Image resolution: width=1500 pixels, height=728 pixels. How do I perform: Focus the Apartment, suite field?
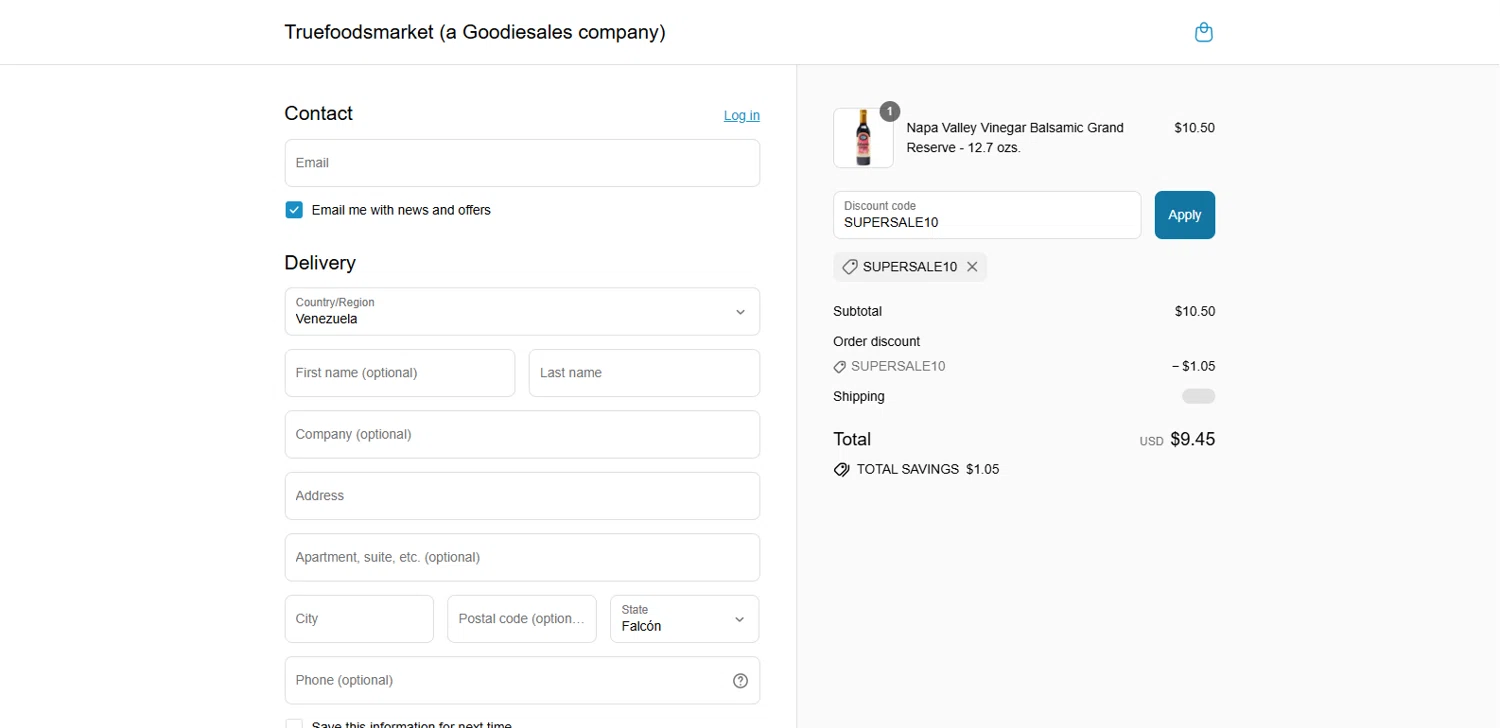(x=522, y=557)
